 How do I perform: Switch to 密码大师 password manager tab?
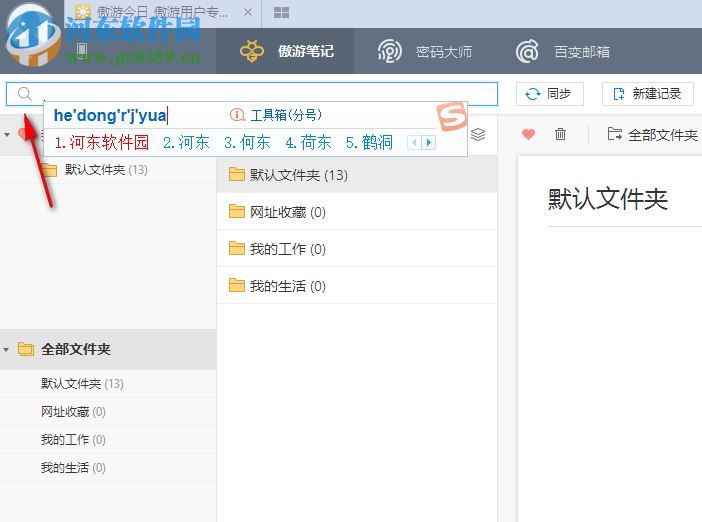[x=424, y=51]
